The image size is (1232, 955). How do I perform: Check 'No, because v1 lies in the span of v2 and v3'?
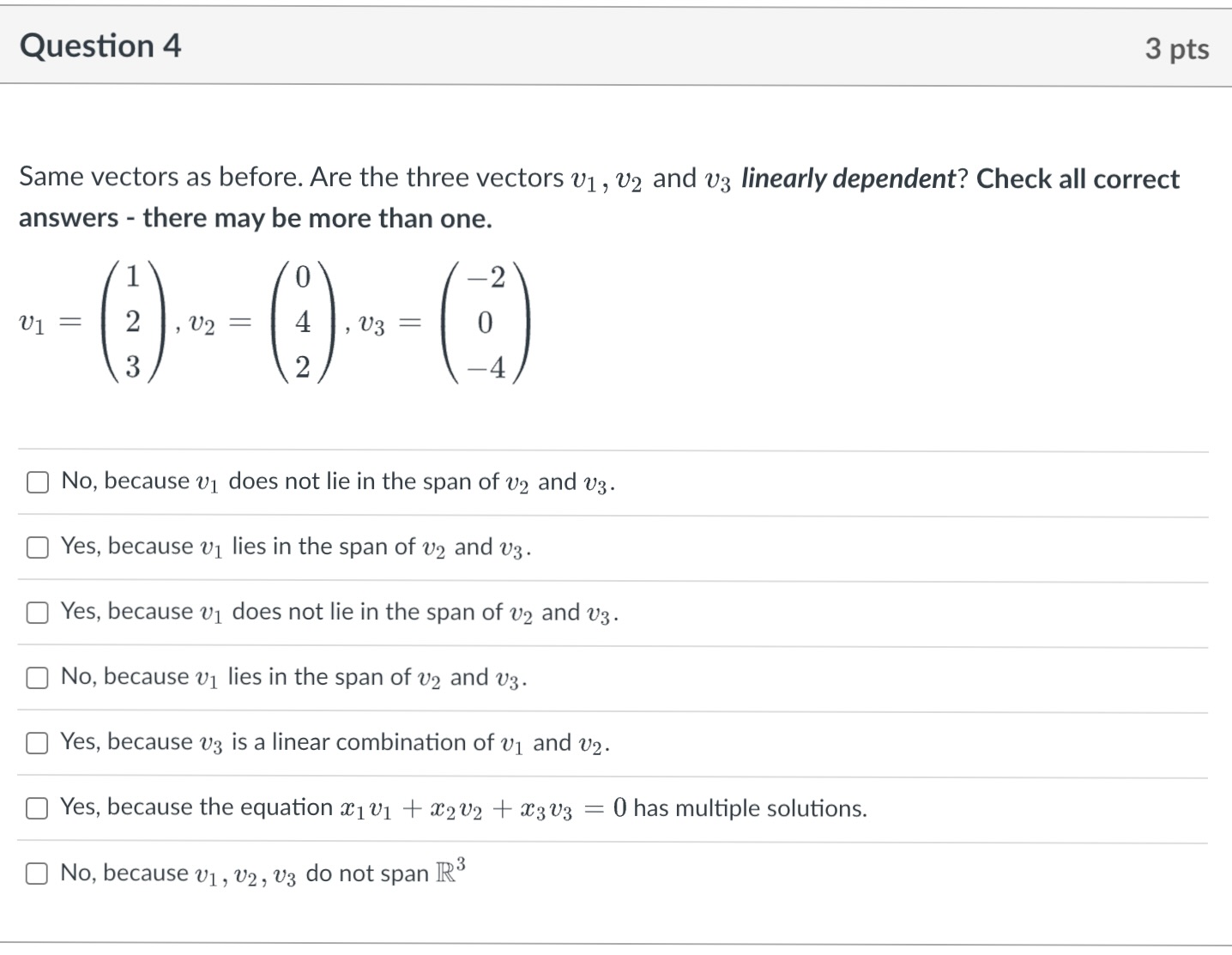[37, 678]
